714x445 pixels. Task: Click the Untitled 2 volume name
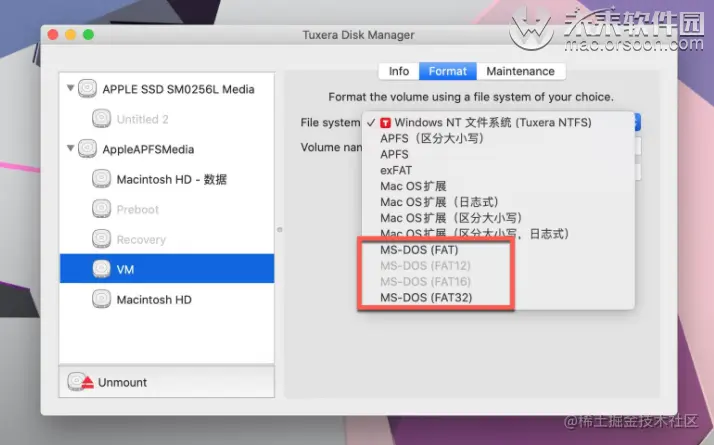click(x=143, y=119)
